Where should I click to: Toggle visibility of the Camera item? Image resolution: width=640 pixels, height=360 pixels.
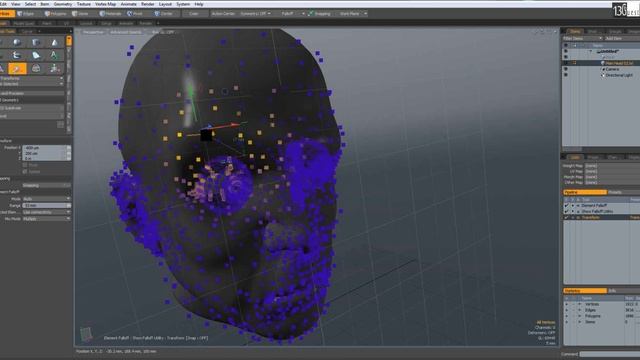tap(566, 69)
